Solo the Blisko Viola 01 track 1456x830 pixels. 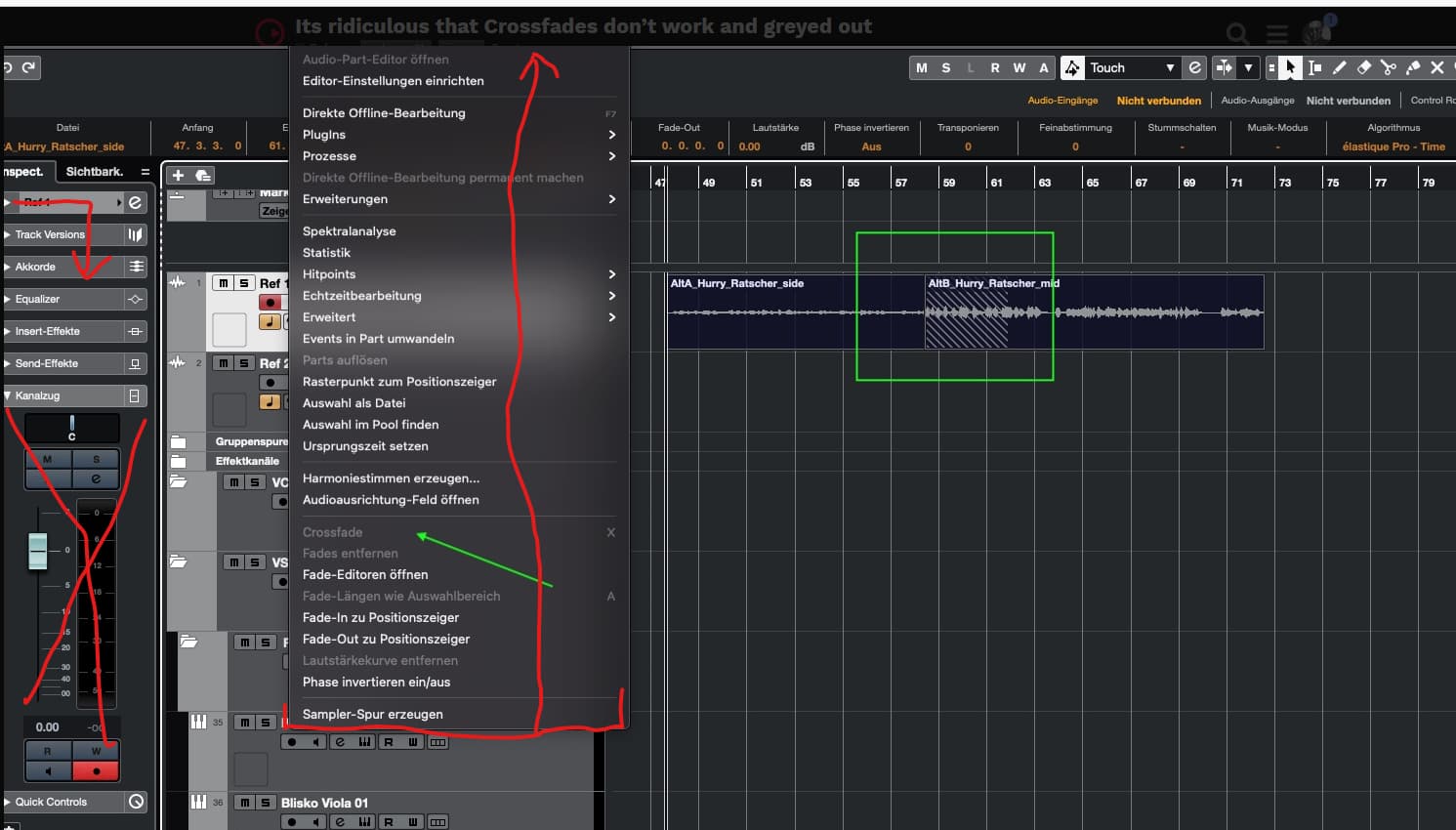tap(265, 803)
